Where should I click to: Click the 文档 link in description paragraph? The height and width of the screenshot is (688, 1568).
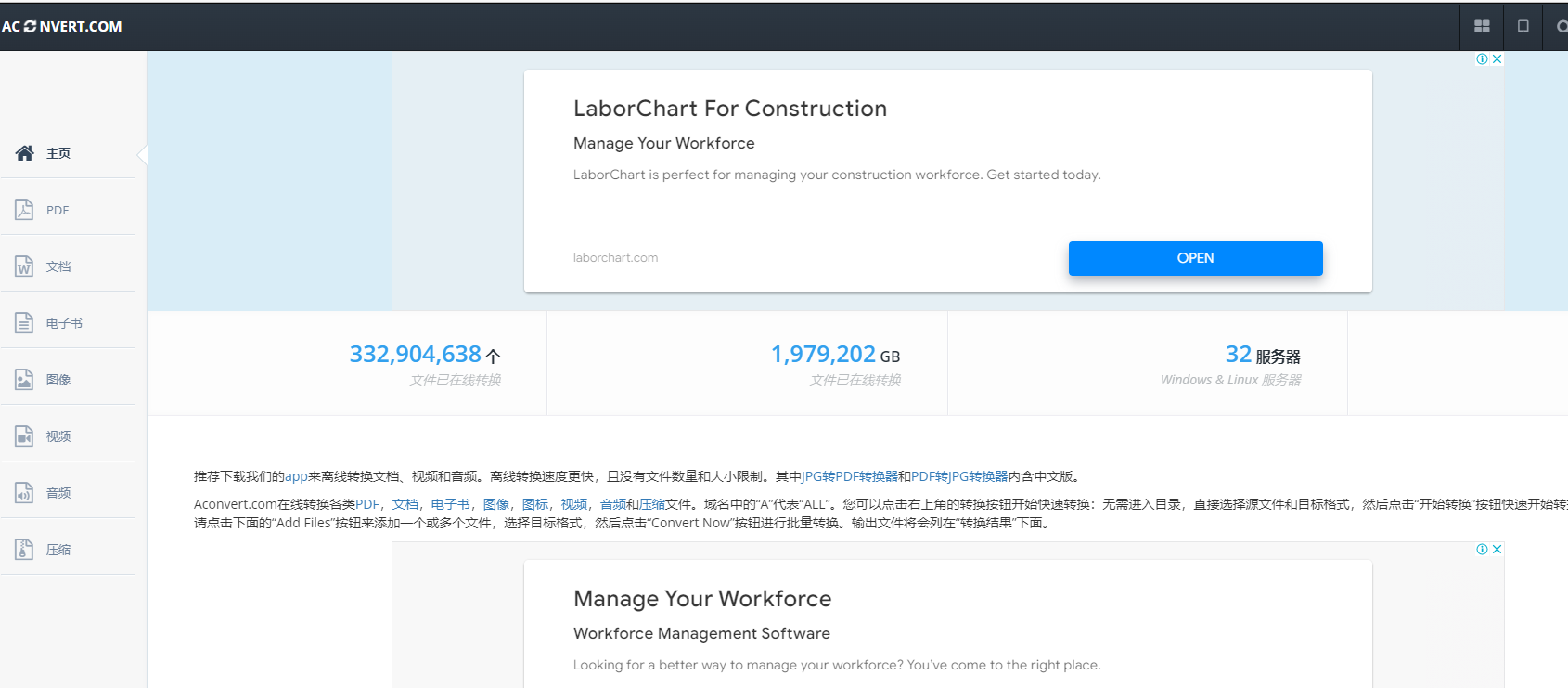pyautogui.click(x=405, y=504)
